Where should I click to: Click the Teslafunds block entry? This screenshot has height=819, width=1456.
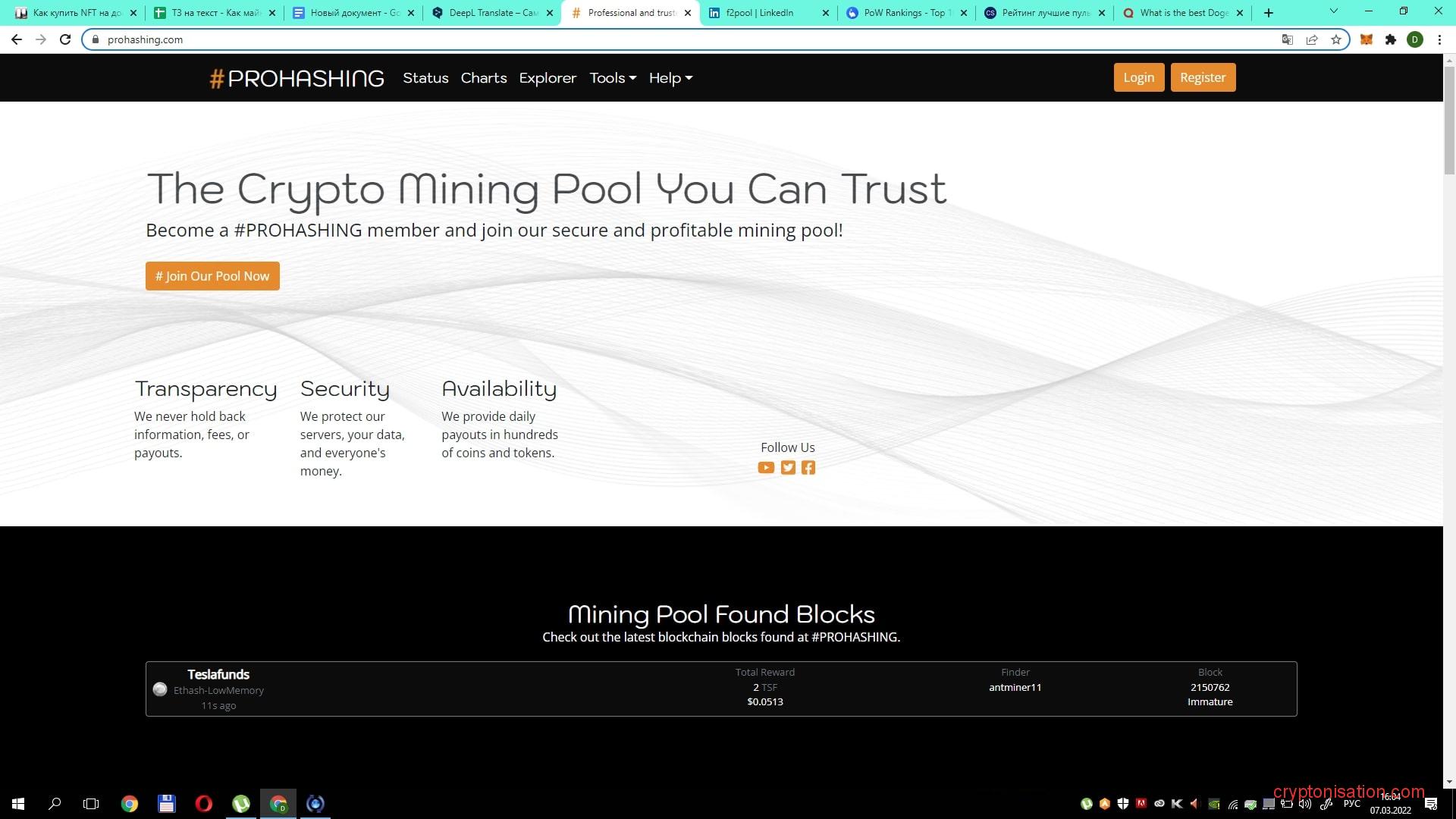[720, 688]
